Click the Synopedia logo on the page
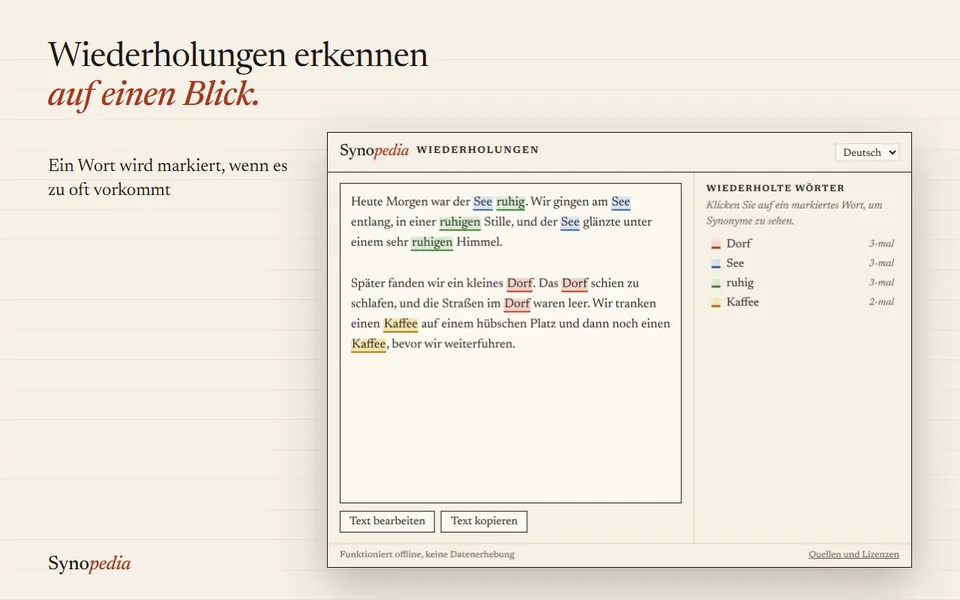960x600 pixels. point(89,563)
